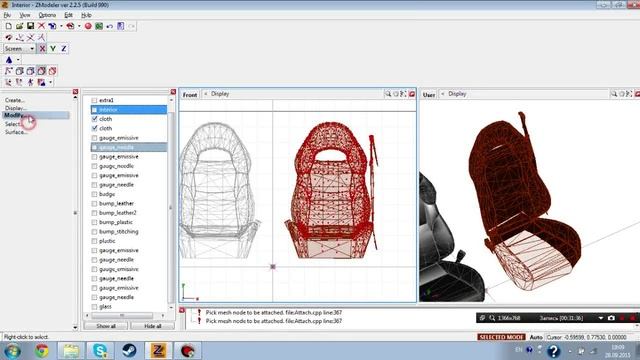Toggle the SELECTED MODE status button
This screenshot has width=640, height=360.
502,337
